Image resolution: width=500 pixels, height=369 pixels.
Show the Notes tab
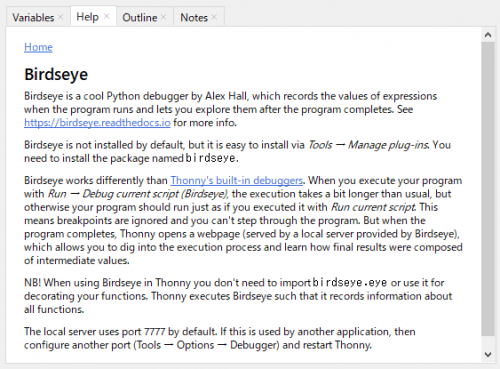click(x=194, y=17)
